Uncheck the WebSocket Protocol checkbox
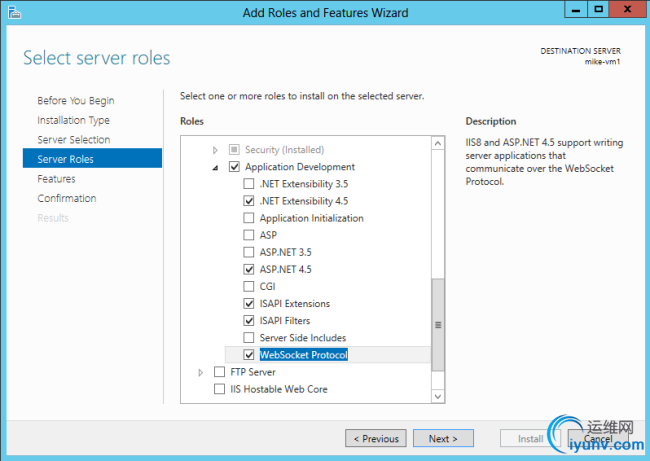The image size is (650, 461). coord(249,355)
